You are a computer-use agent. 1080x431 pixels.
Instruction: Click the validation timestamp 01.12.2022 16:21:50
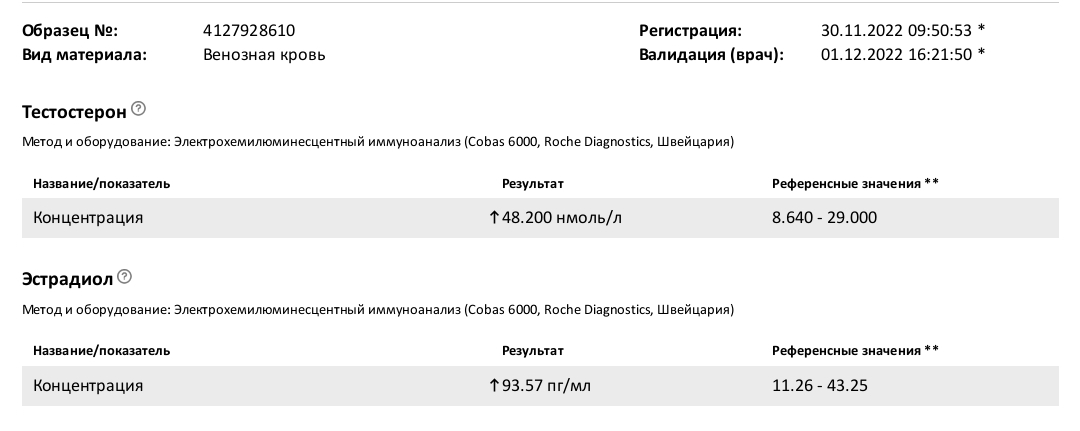pos(896,54)
